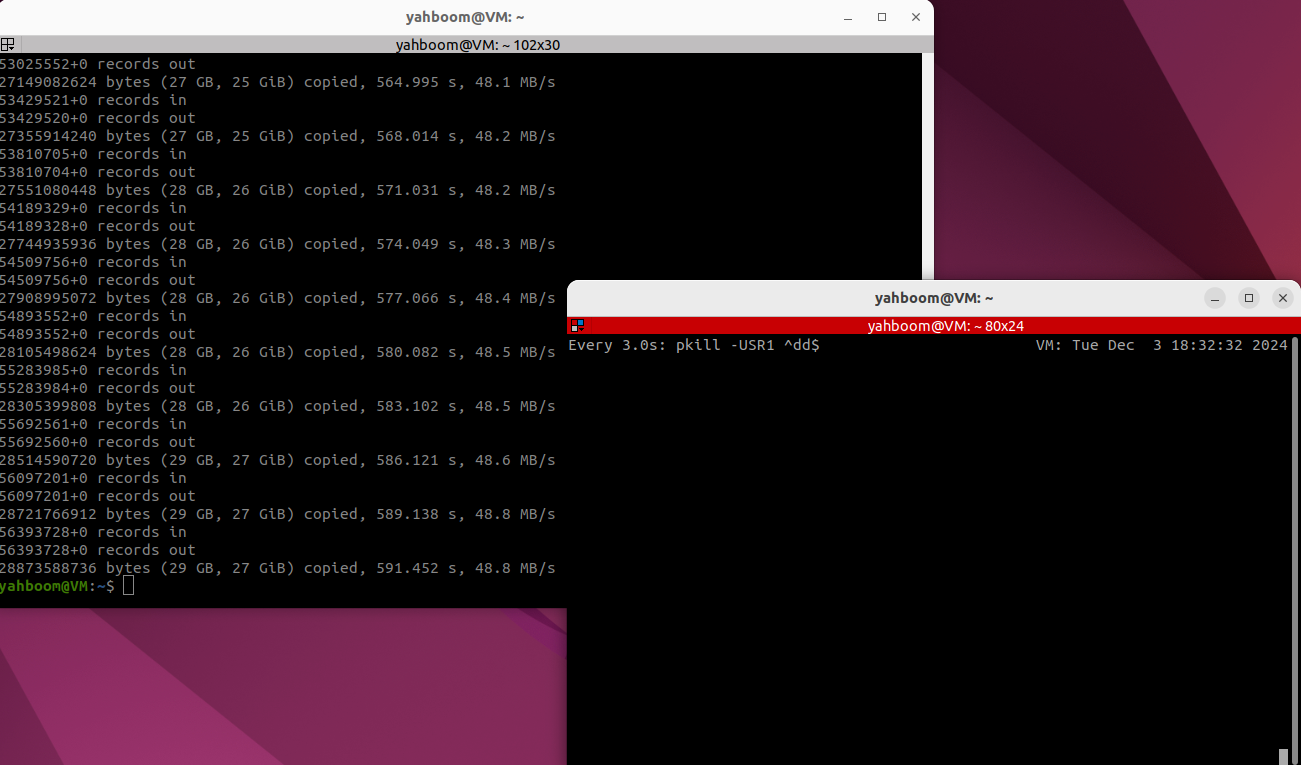Close the watch pkill terminal window

pos(1282,298)
